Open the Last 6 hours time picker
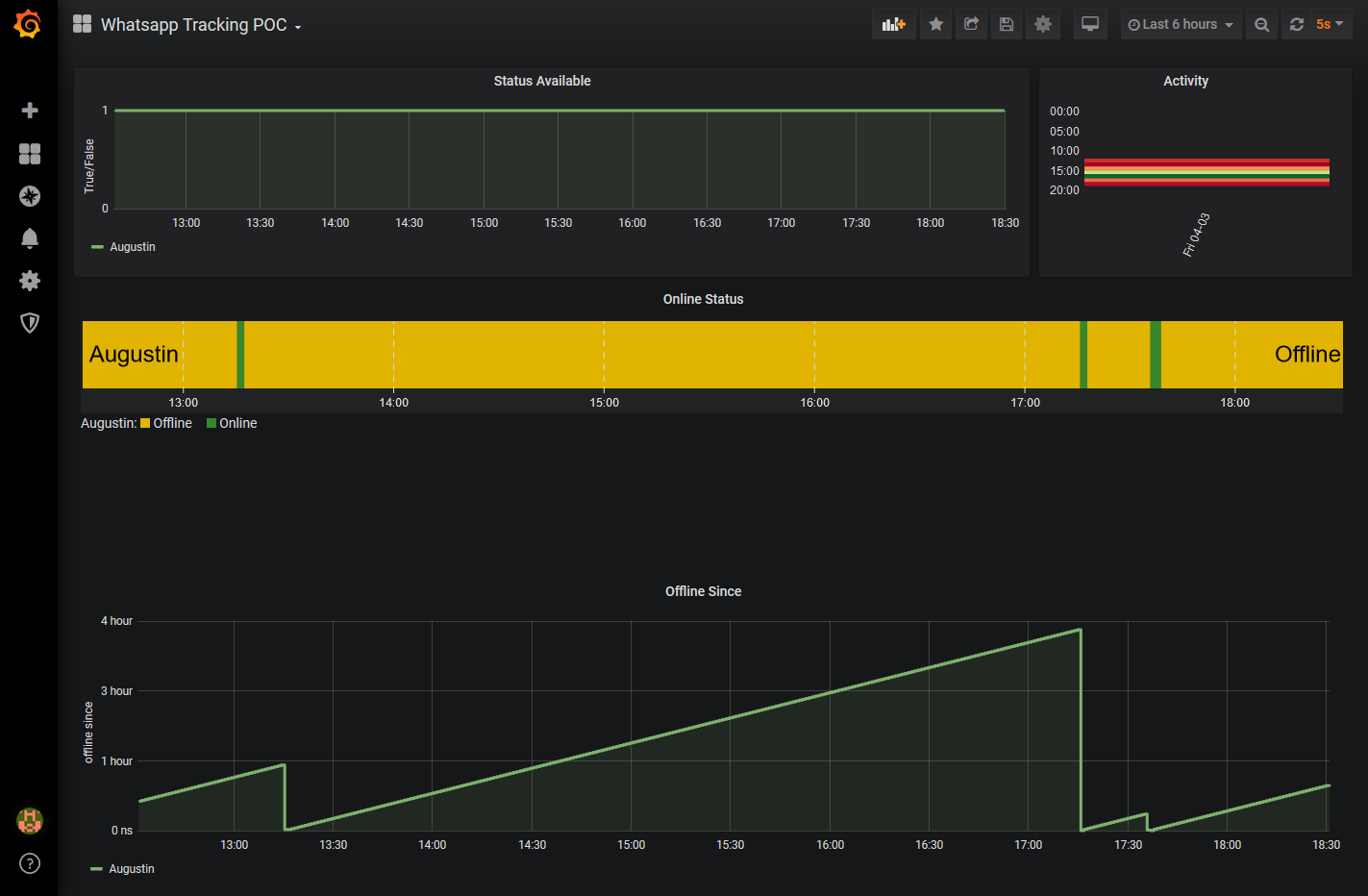Image resolution: width=1368 pixels, height=896 pixels. point(1181,25)
